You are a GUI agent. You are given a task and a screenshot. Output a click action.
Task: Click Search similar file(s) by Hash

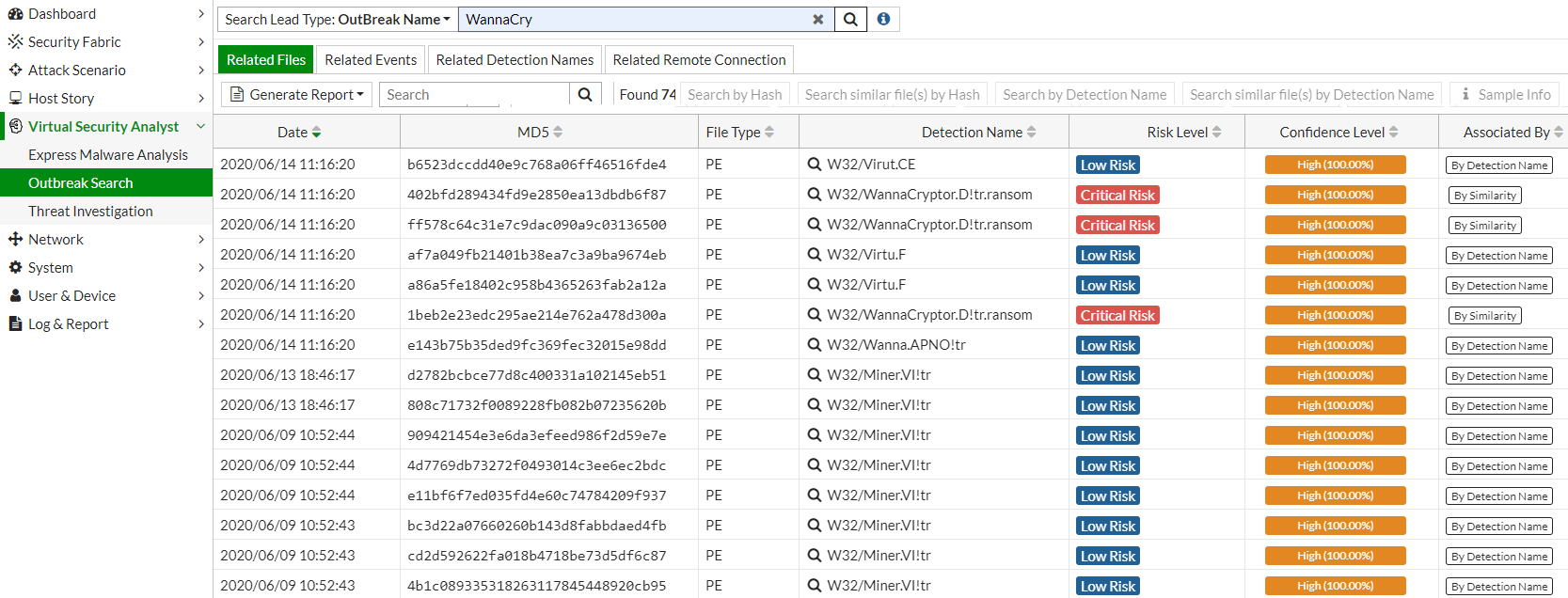coord(892,95)
